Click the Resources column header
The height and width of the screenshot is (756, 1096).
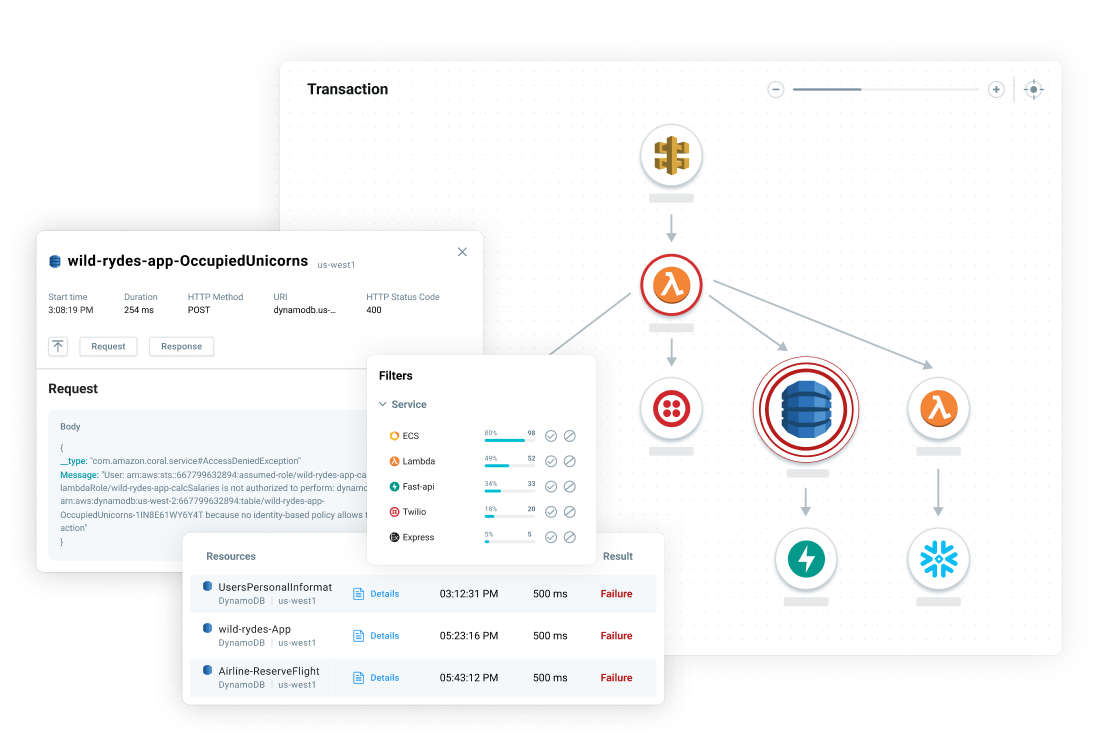click(231, 556)
